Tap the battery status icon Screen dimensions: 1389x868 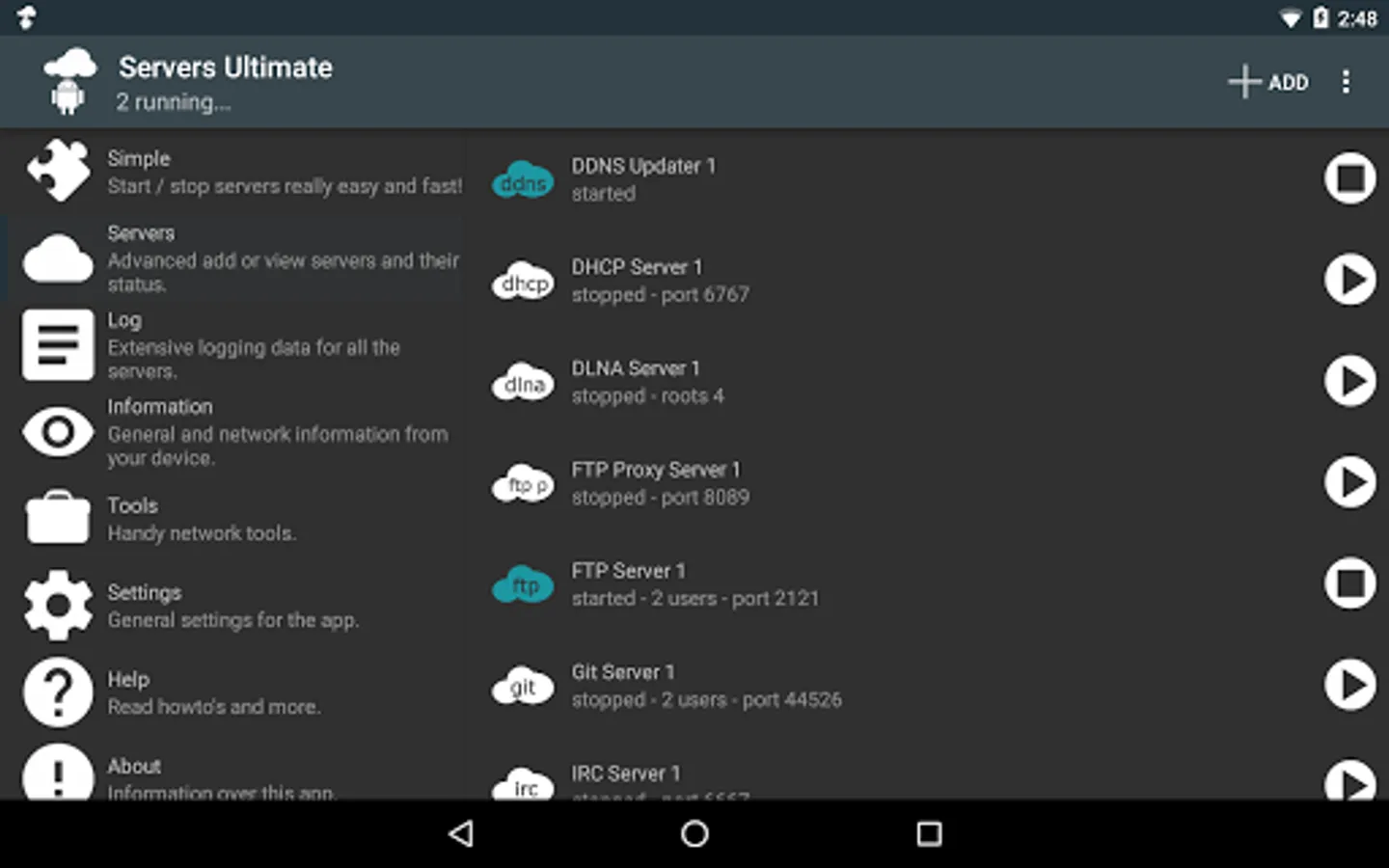pyautogui.click(x=1321, y=17)
